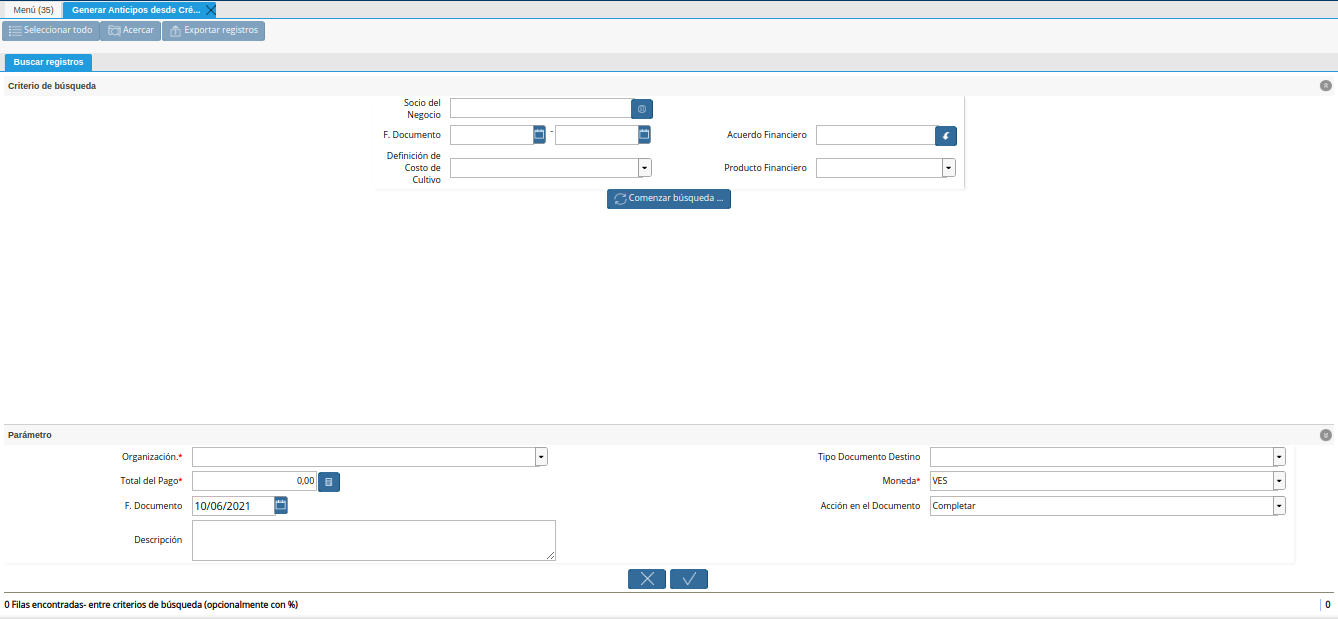Open calendar for F. Documento start date
Image resolution: width=1338 pixels, height=619 pixels.
(539, 134)
